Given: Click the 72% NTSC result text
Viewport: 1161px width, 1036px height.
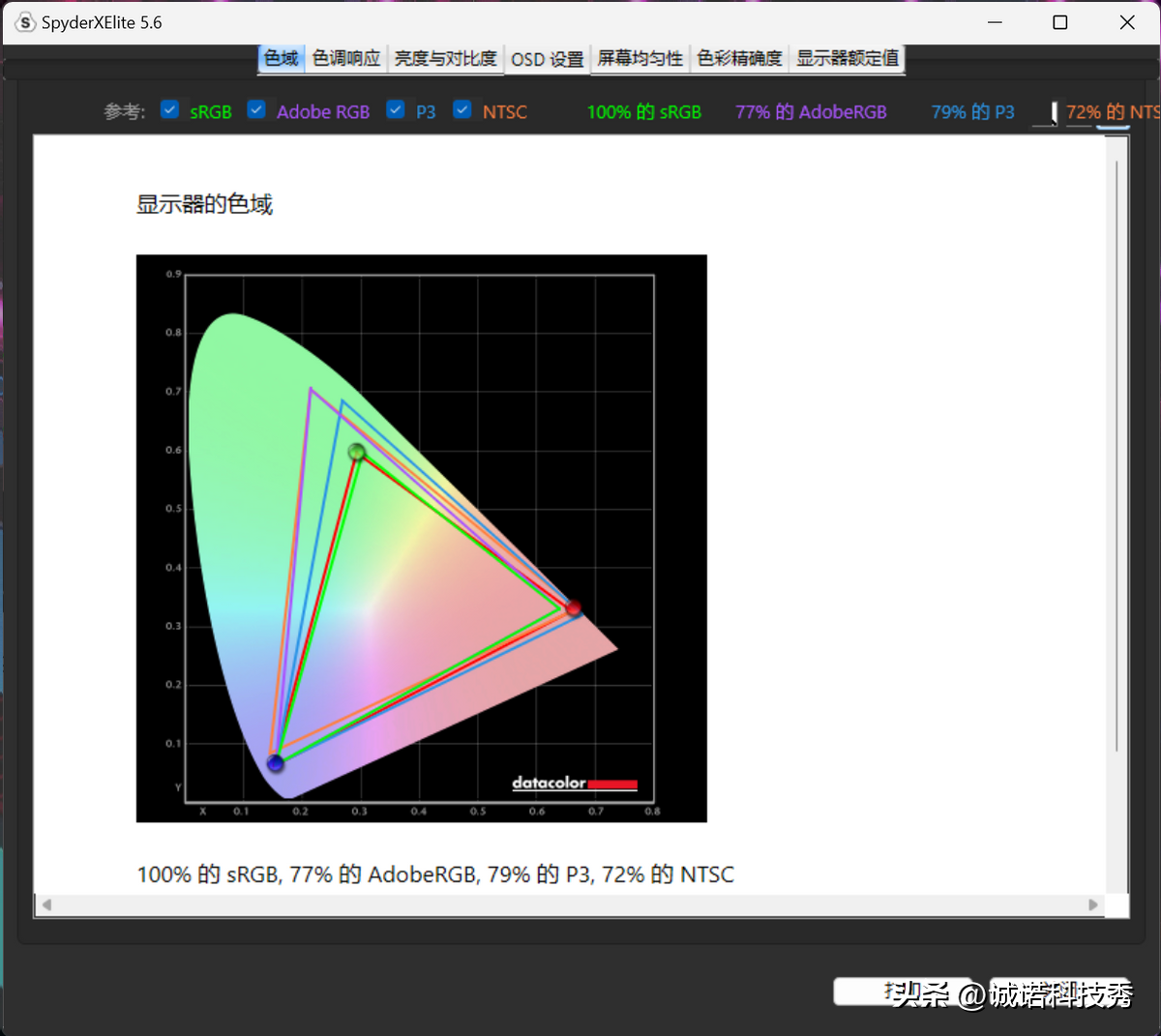Looking at the screenshot, I should tap(1113, 112).
